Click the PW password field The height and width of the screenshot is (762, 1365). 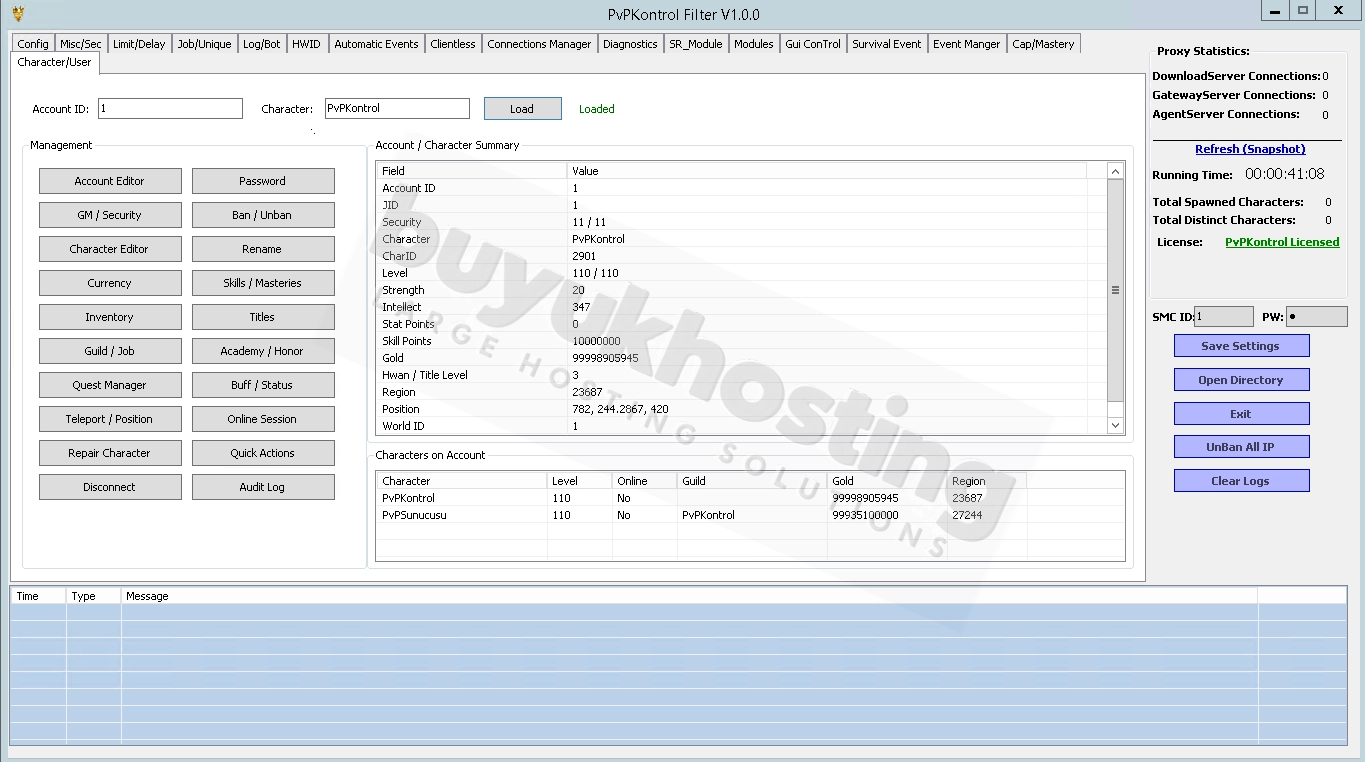[x=1317, y=317]
